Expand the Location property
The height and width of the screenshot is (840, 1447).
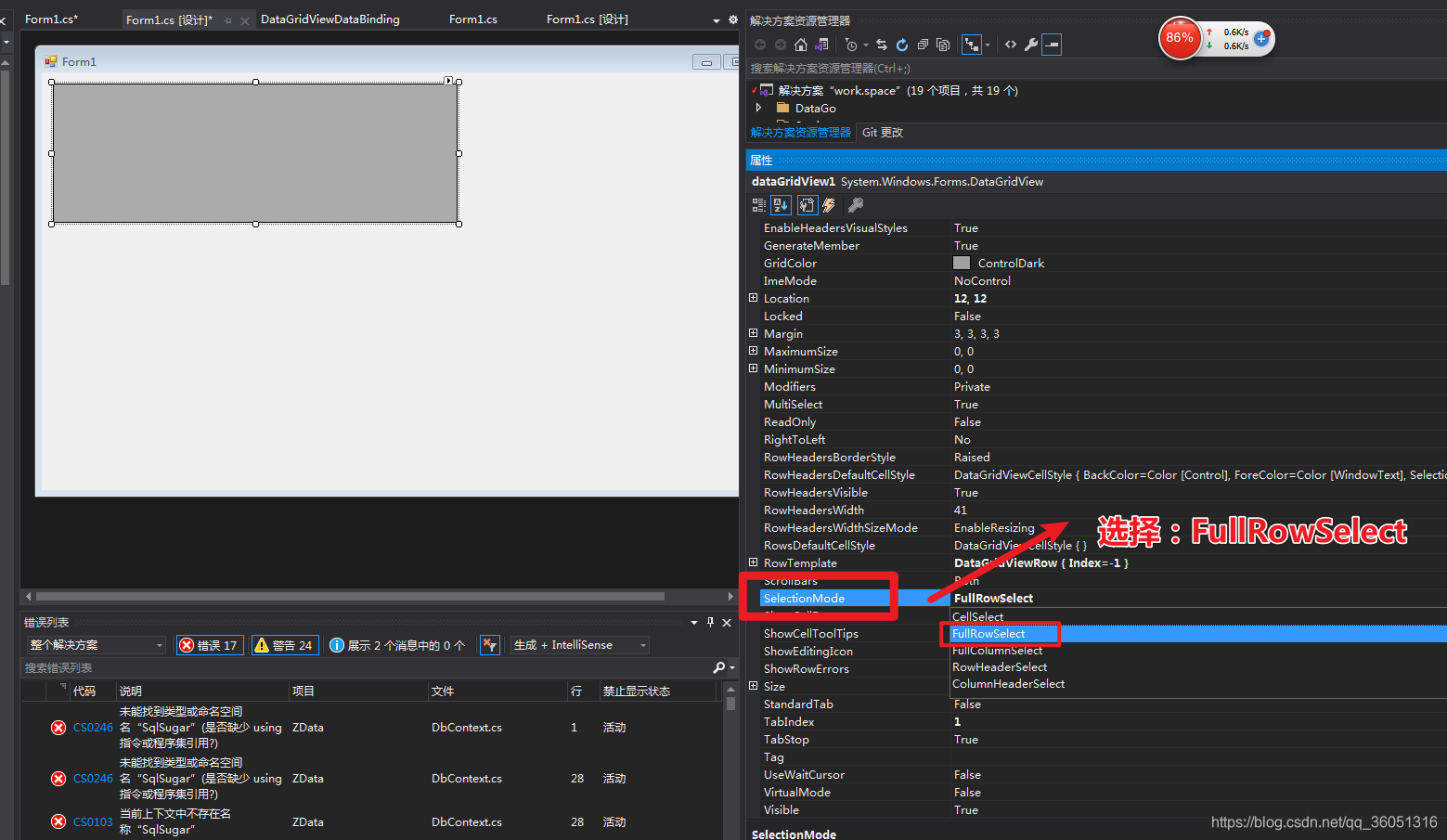coord(754,298)
